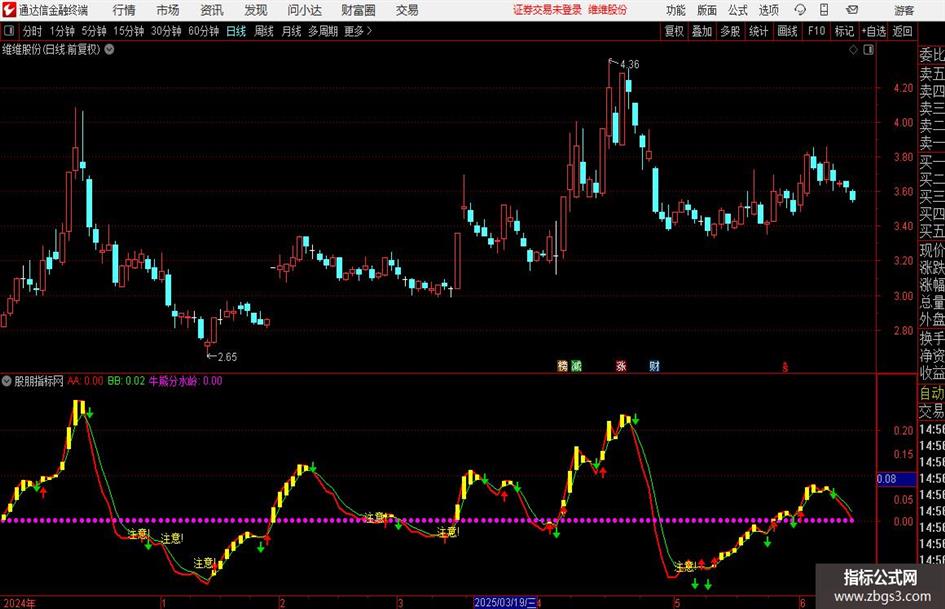Open the 发现 menu
This screenshot has height=609, width=945.
[x=256, y=10]
